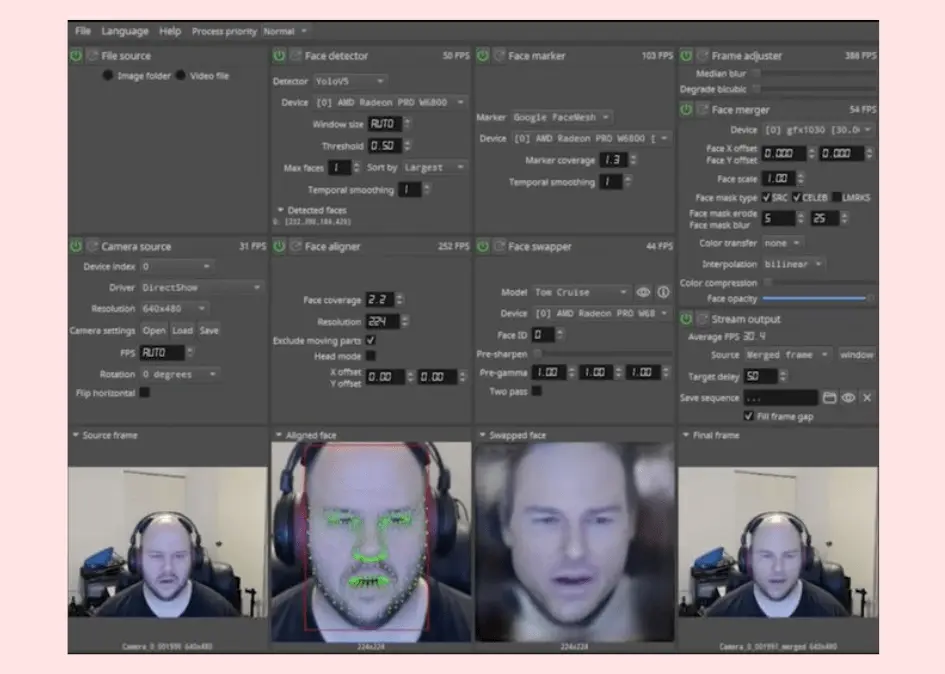
Task: Open the File menu
Action: click(82, 31)
